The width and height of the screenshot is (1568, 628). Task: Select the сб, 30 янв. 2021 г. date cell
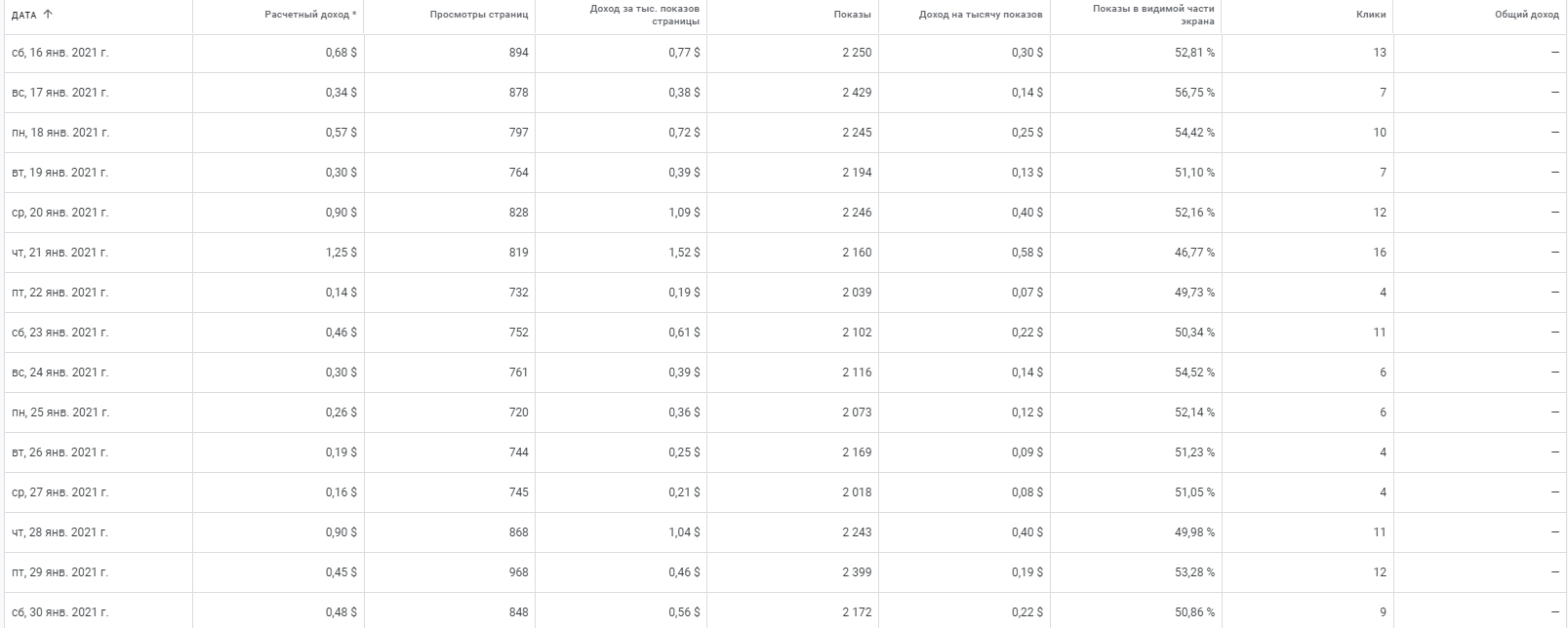click(x=60, y=612)
